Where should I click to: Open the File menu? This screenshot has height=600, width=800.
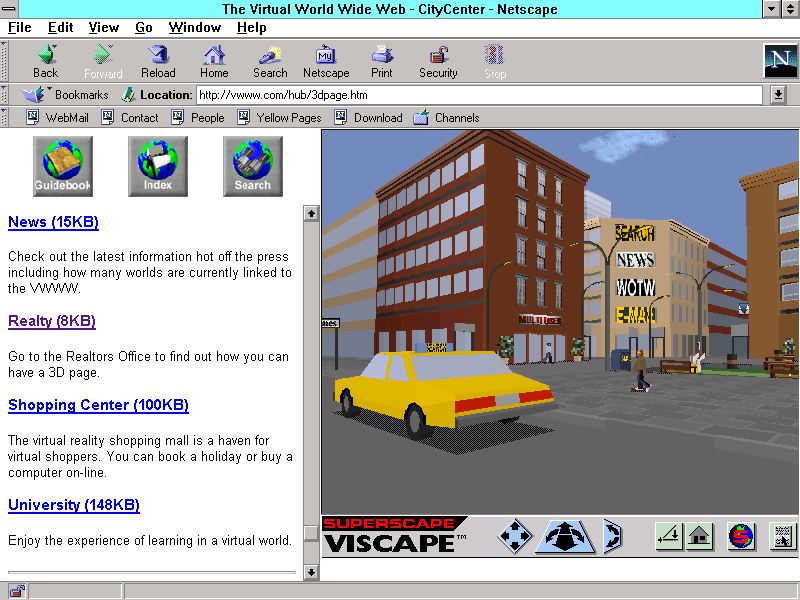[19, 28]
